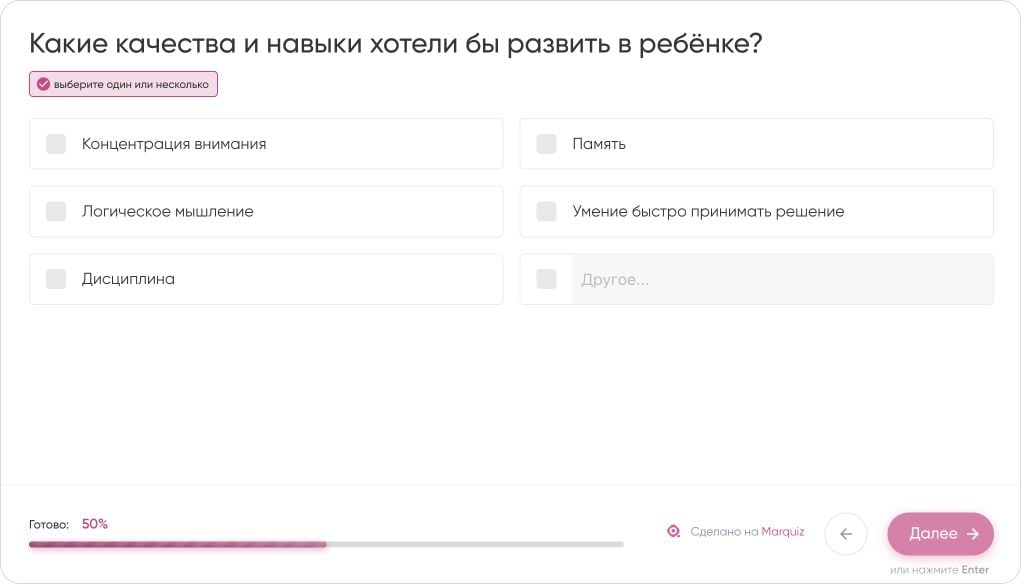Check the "Дисциплина" checkbox

pyautogui.click(x=55, y=279)
